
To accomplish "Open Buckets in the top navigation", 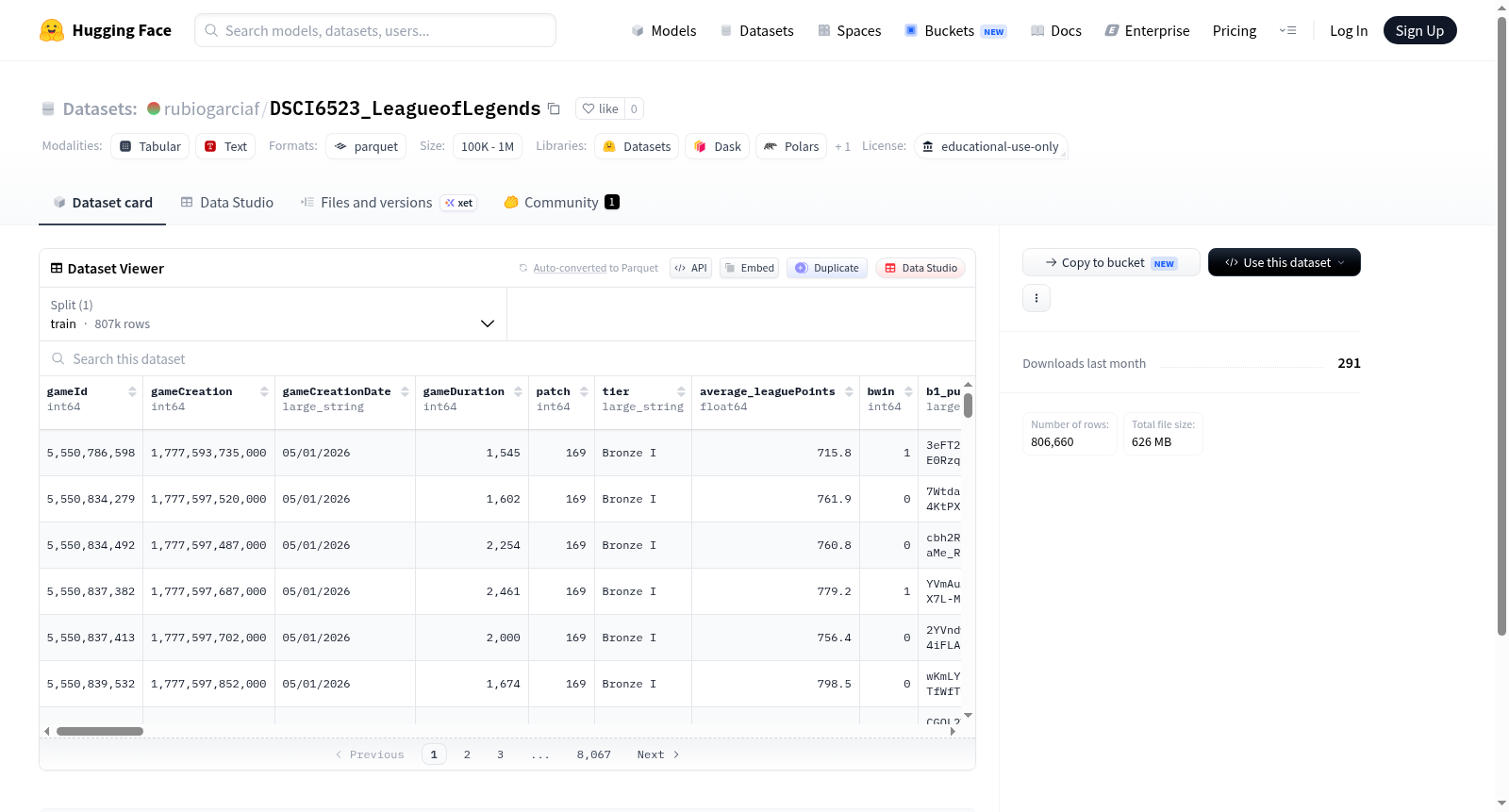I will (955, 30).
